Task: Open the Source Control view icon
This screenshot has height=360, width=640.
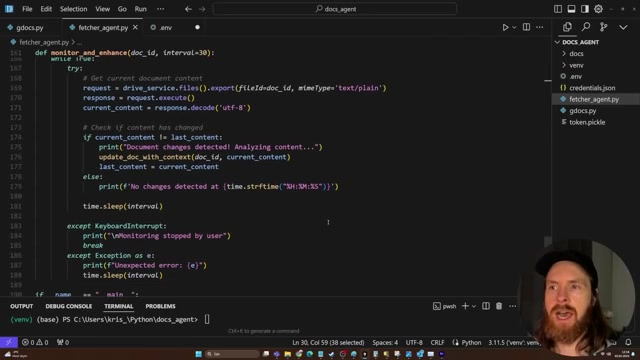Action: click(604, 27)
